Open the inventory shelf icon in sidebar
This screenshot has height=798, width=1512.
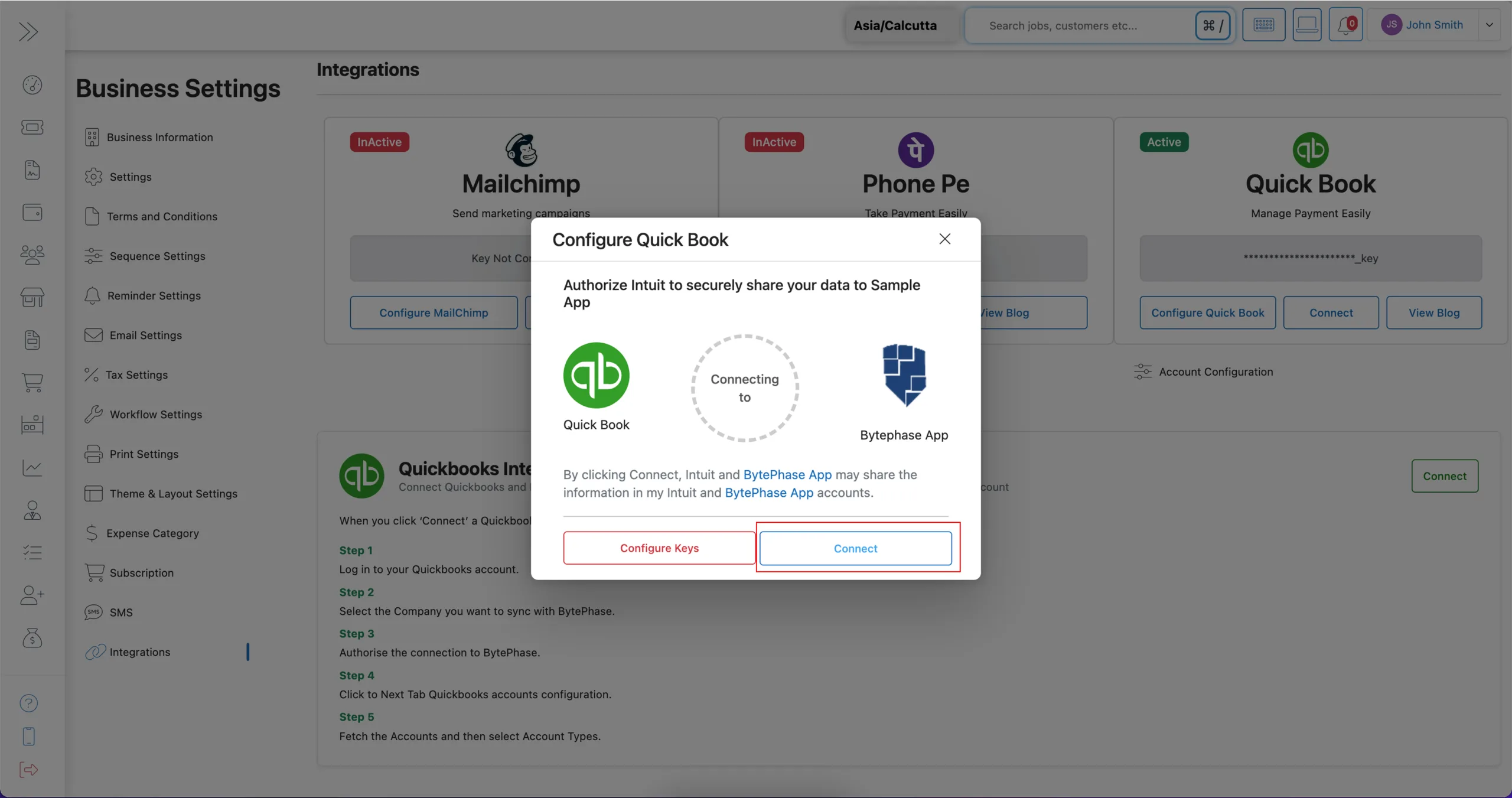(32, 424)
